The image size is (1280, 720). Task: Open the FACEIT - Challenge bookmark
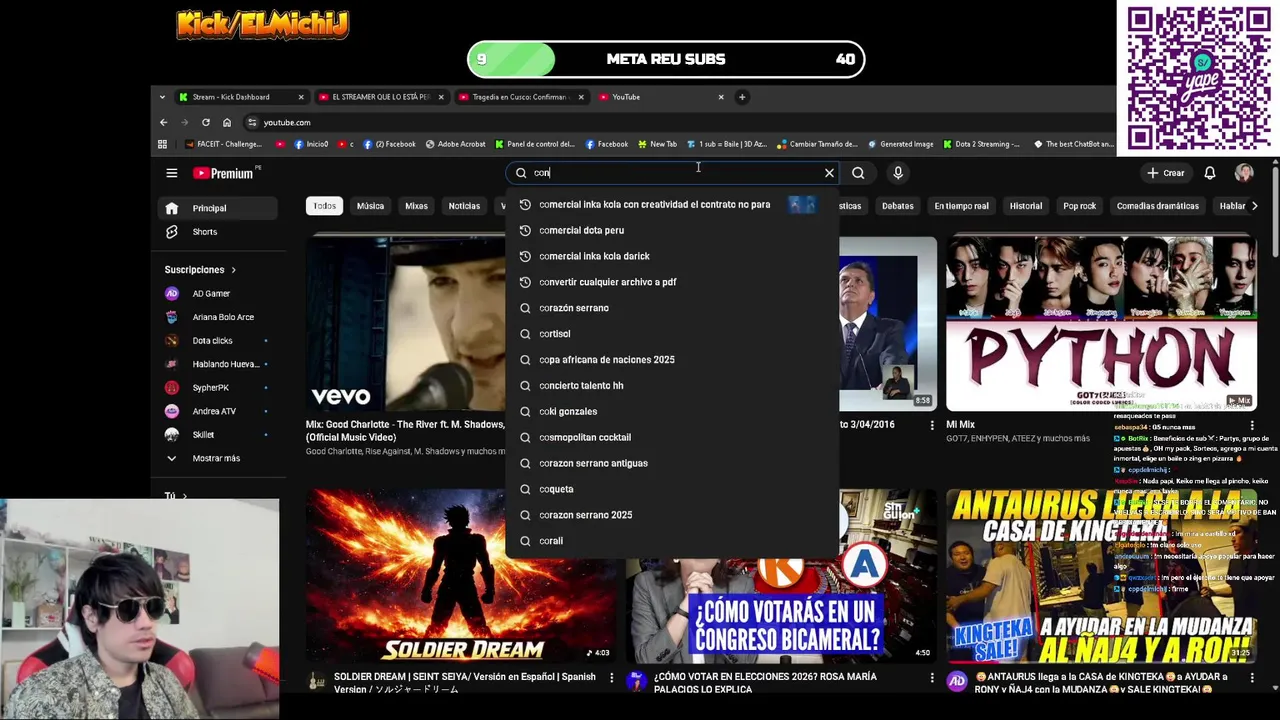pos(223,144)
